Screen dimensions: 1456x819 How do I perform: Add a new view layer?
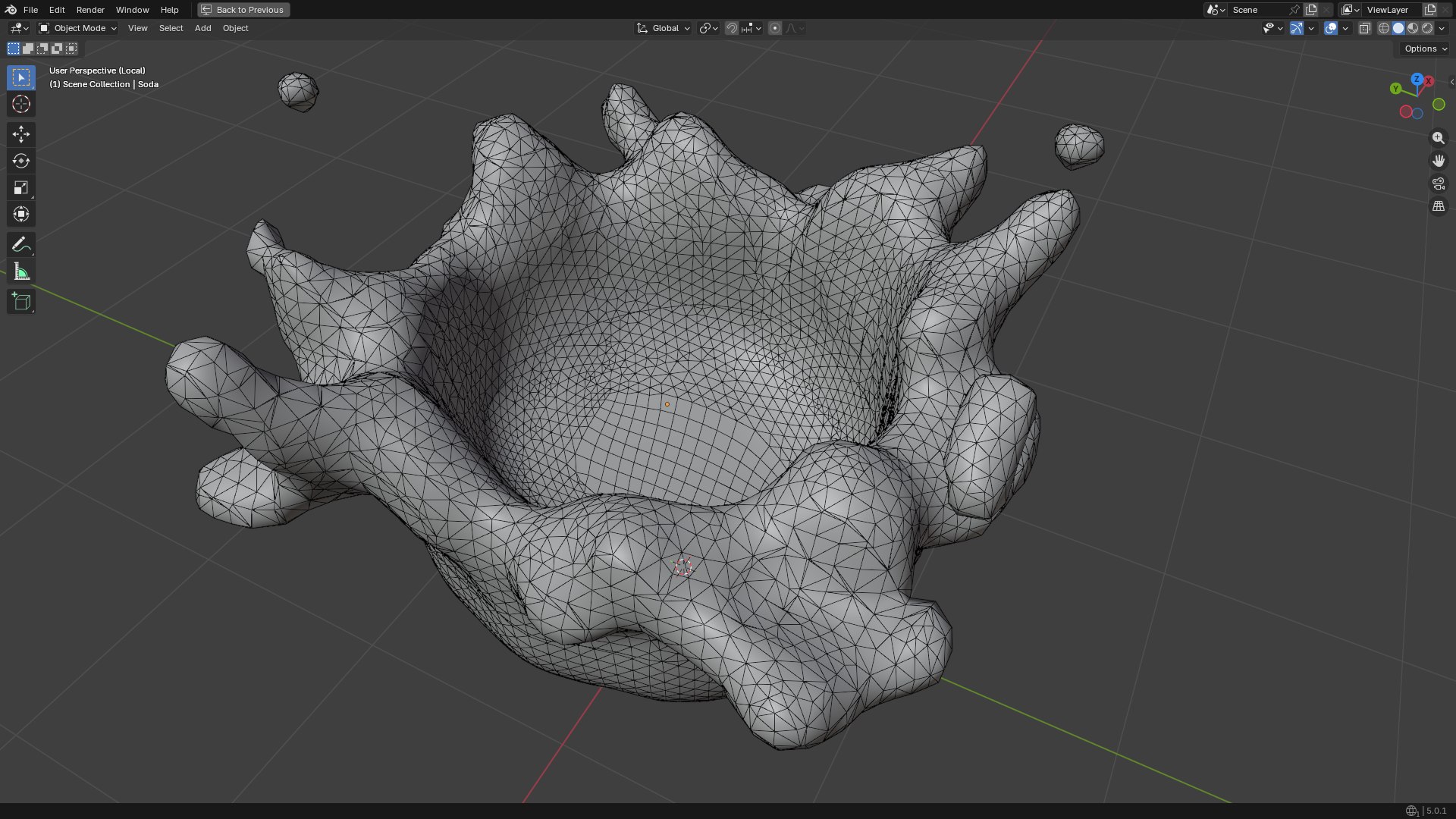1430,10
